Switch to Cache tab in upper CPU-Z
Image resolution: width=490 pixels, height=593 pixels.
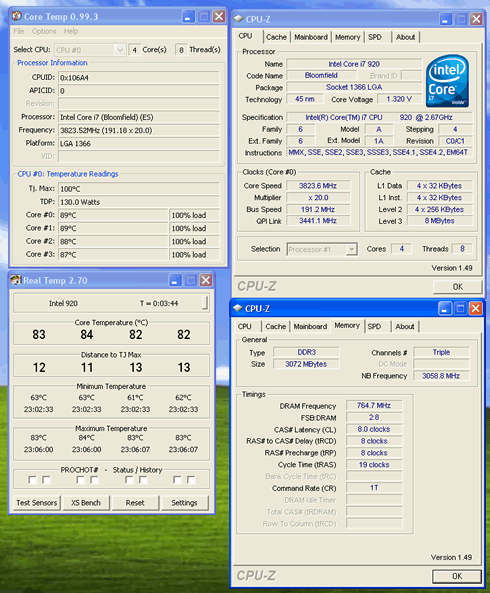click(x=276, y=37)
